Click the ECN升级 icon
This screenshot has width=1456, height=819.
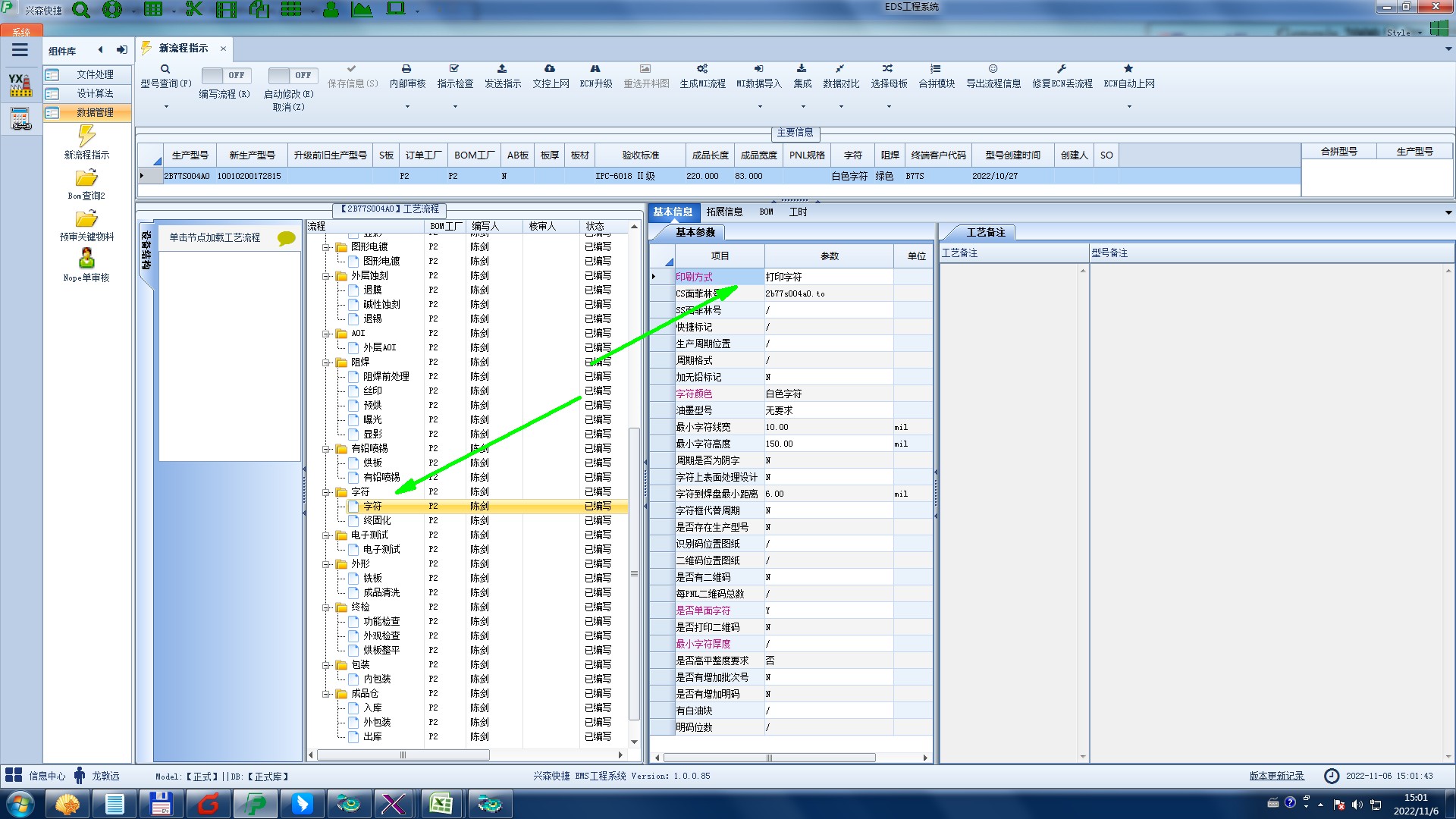(x=595, y=69)
